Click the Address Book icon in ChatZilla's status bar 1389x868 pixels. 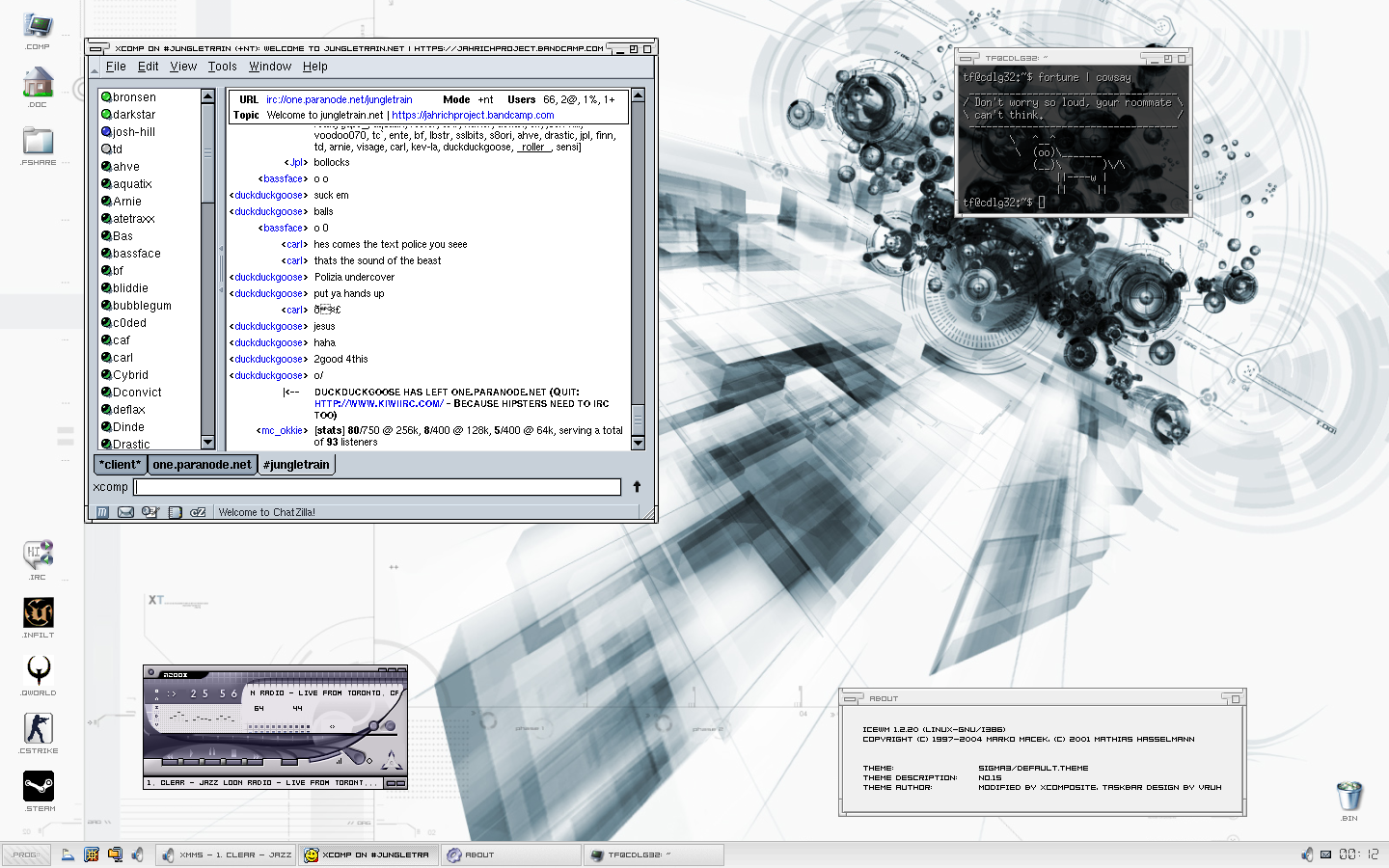175,512
